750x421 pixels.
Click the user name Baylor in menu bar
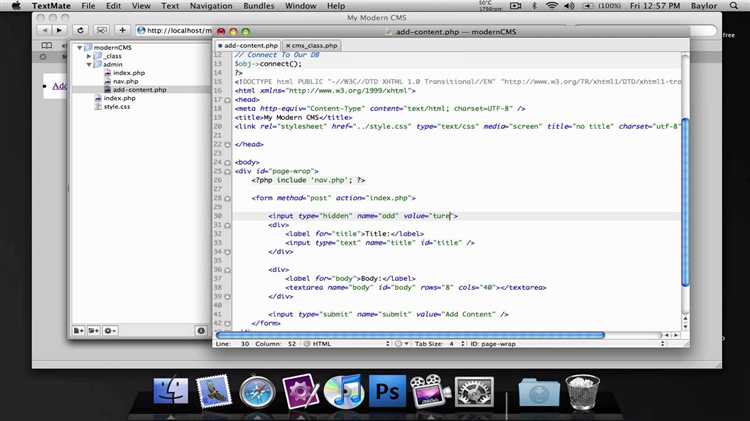[704, 6]
